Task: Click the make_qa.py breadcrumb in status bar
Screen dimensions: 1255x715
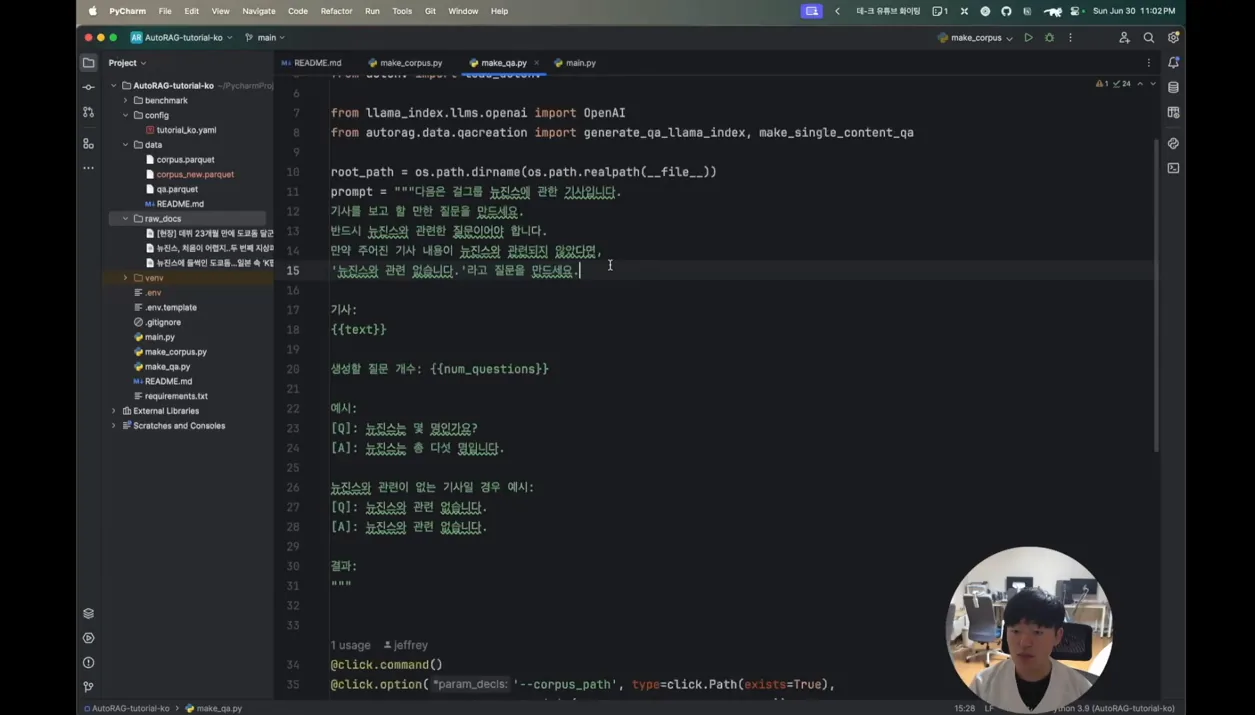Action: tap(214, 708)
